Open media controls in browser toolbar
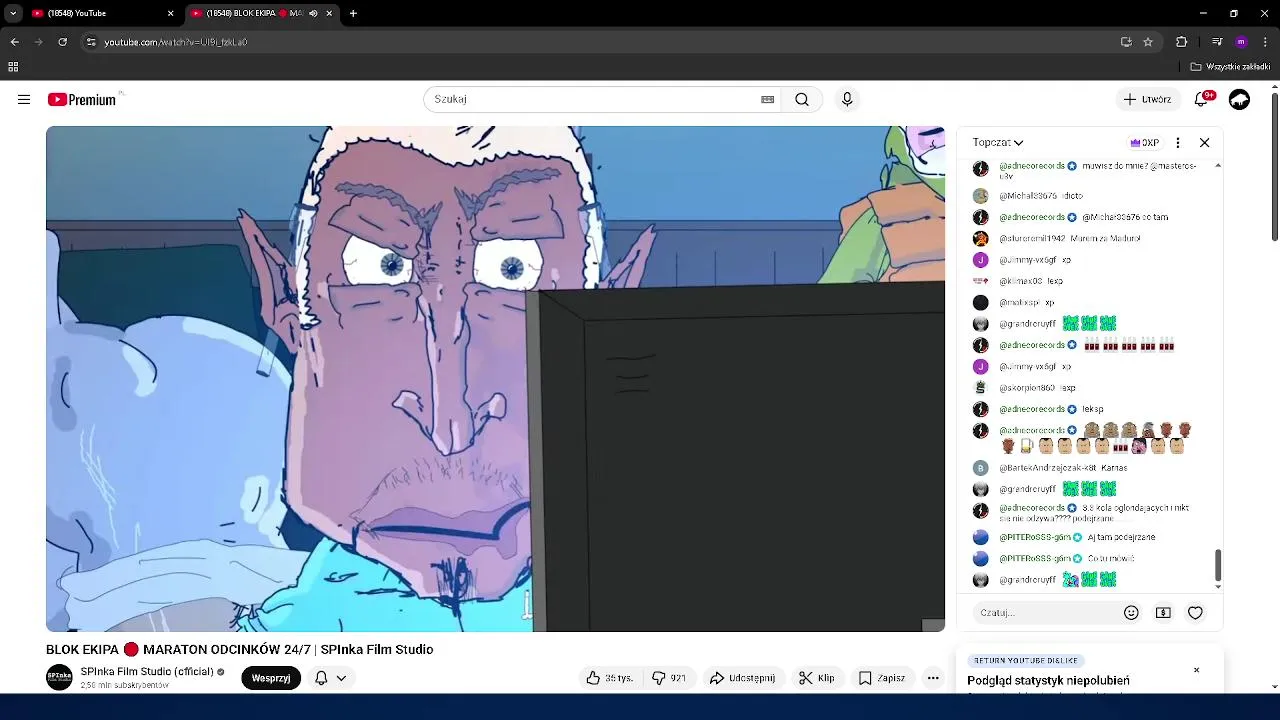Image resolution: width=1280 pixels, height=720 pixels. coord(1217,42)
